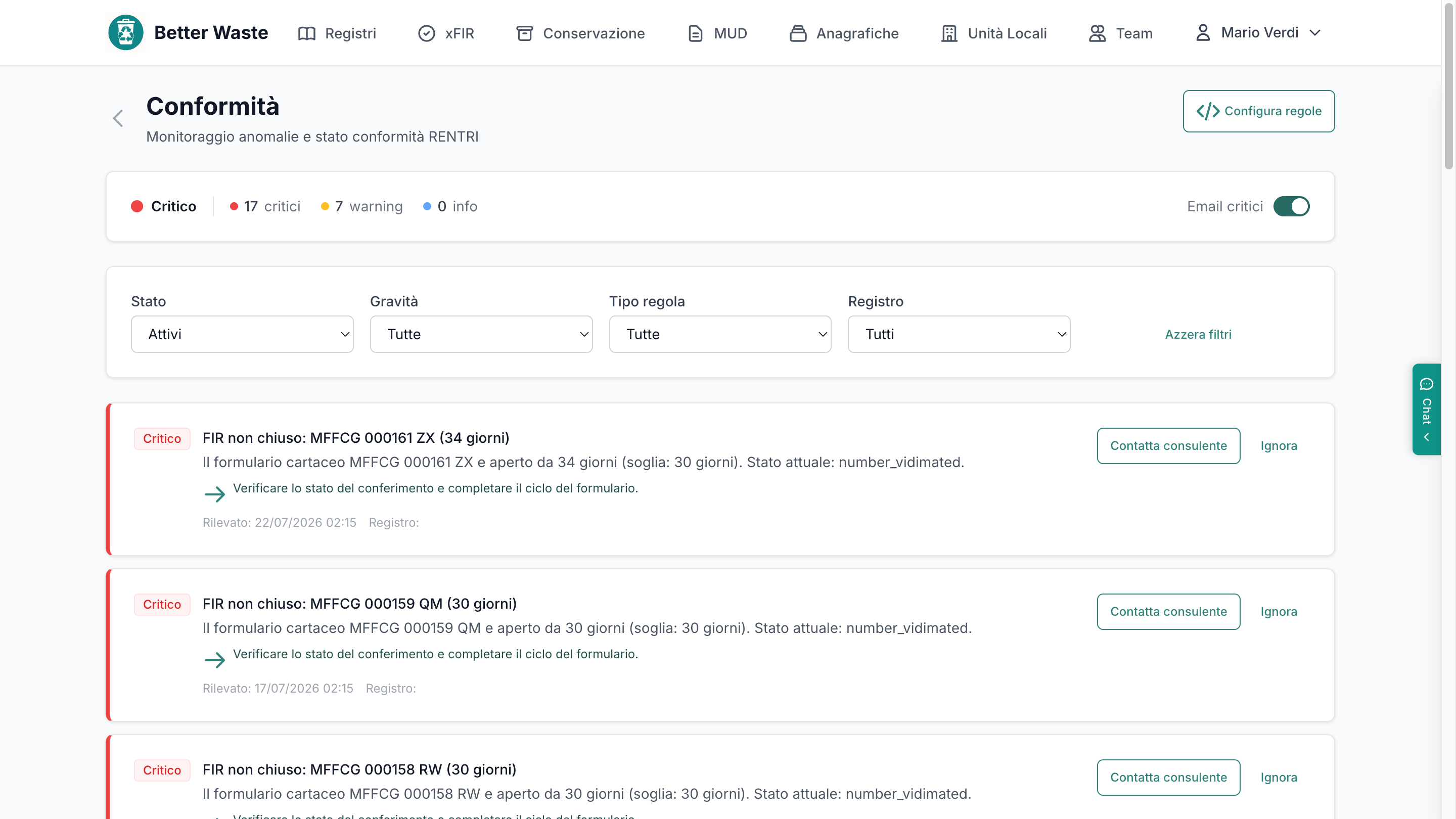Image resolution: width=1456 pixels, height=819 pixels.
Task: Click 'Rilevato: 22/07/2026 02:15' text
Action: [x=279, y=522]
